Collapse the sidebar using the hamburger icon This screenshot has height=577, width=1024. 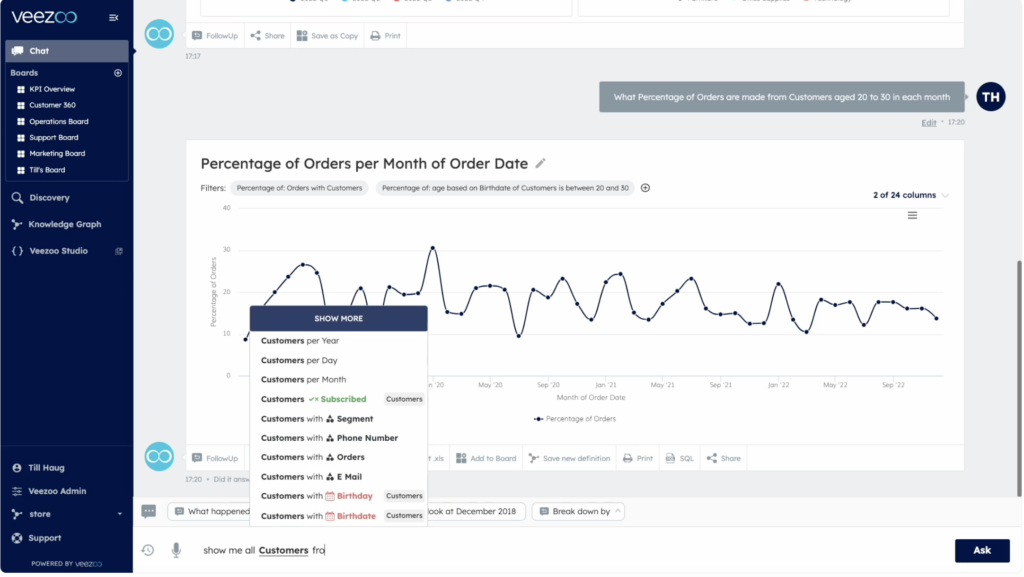tap(113, 16)
